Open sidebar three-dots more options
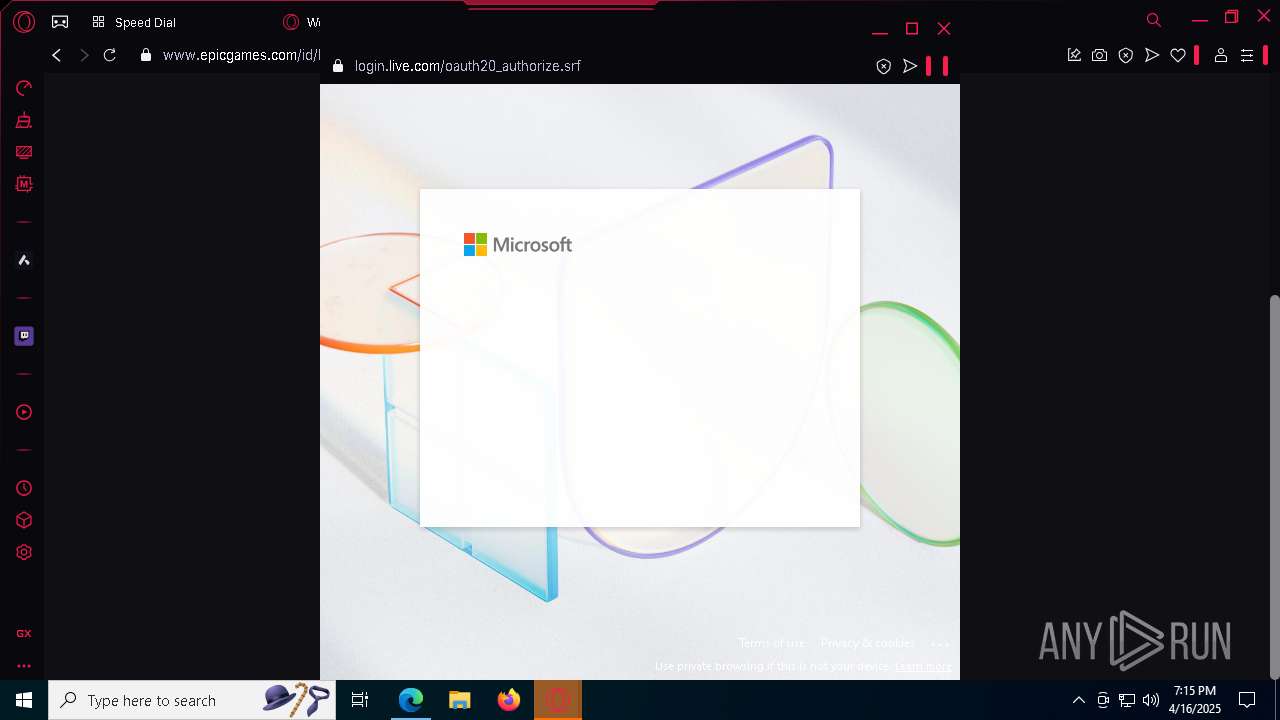The width and height of the screenshot is (1280, 720). 24,665
